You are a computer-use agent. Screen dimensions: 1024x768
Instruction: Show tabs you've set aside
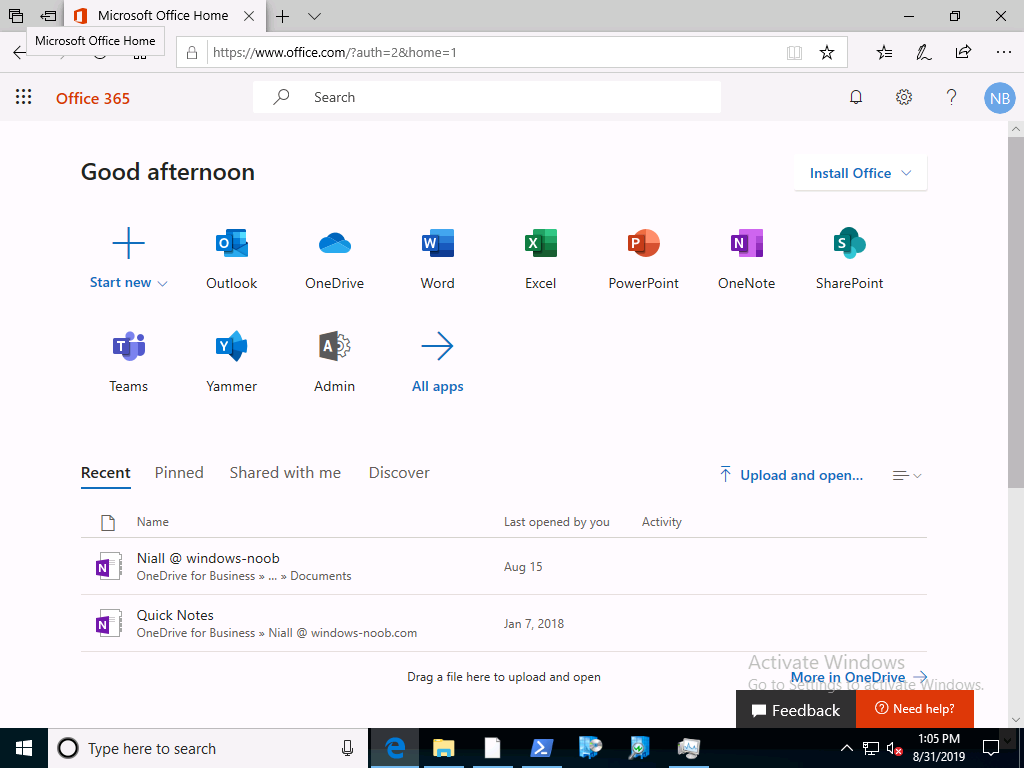pyautogui.click(x=16, y=16)
